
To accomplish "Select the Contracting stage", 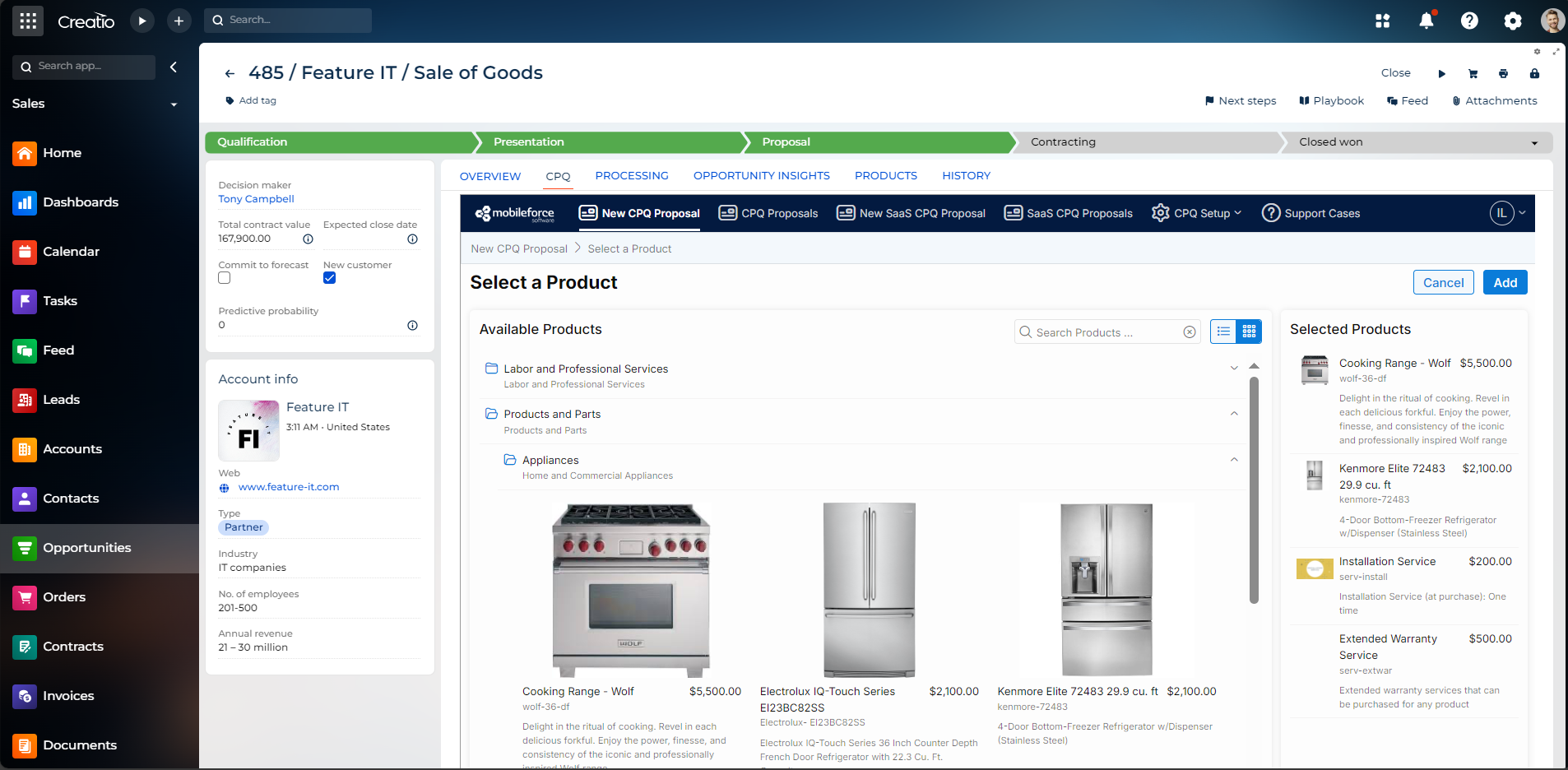I will pos(1147,142).
